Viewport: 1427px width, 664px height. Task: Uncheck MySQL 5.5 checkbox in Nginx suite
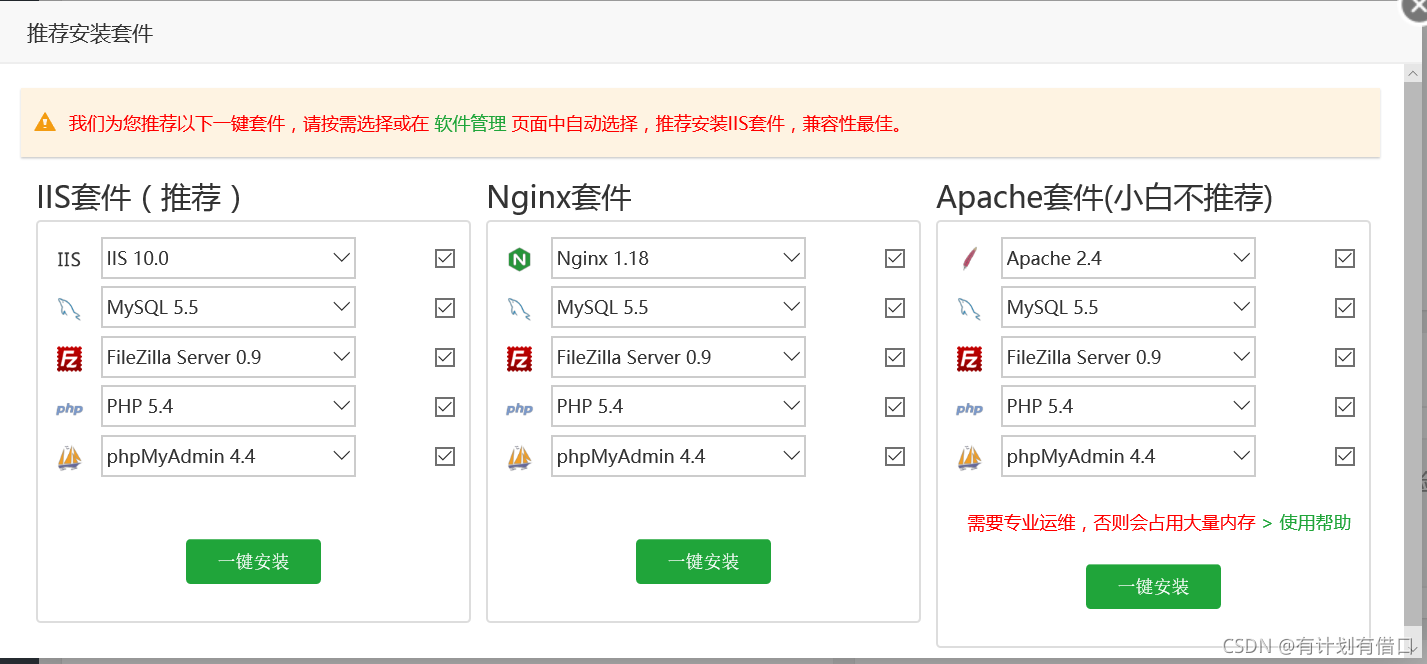click(x=895, y=308)
